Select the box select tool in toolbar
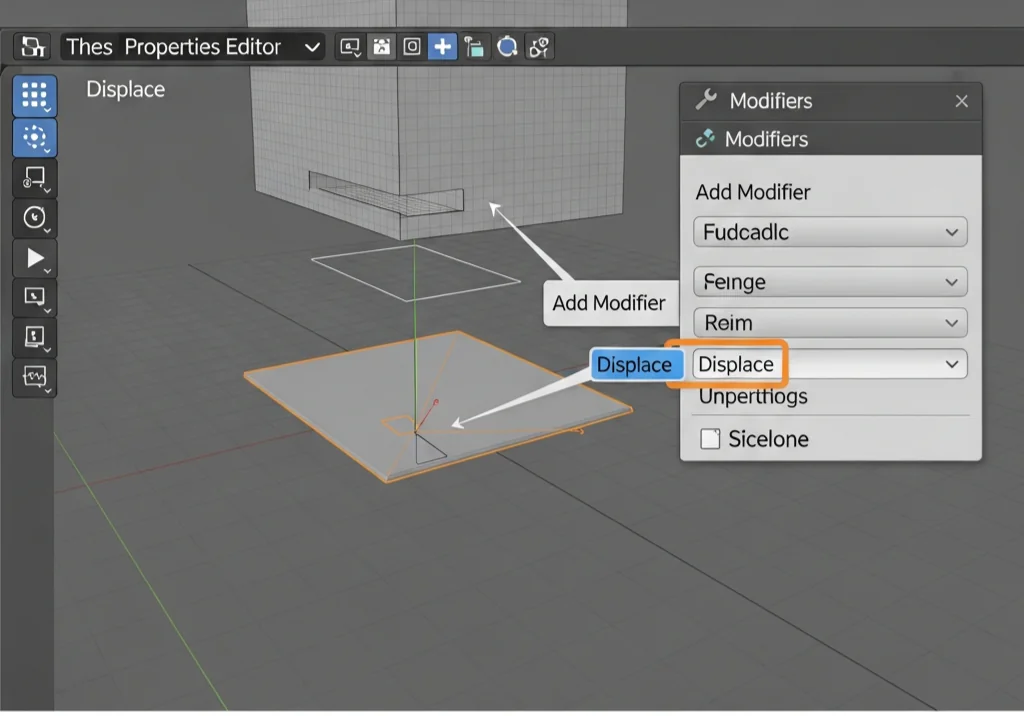Viewport: 1024px width, 716px height. [35, 178]
